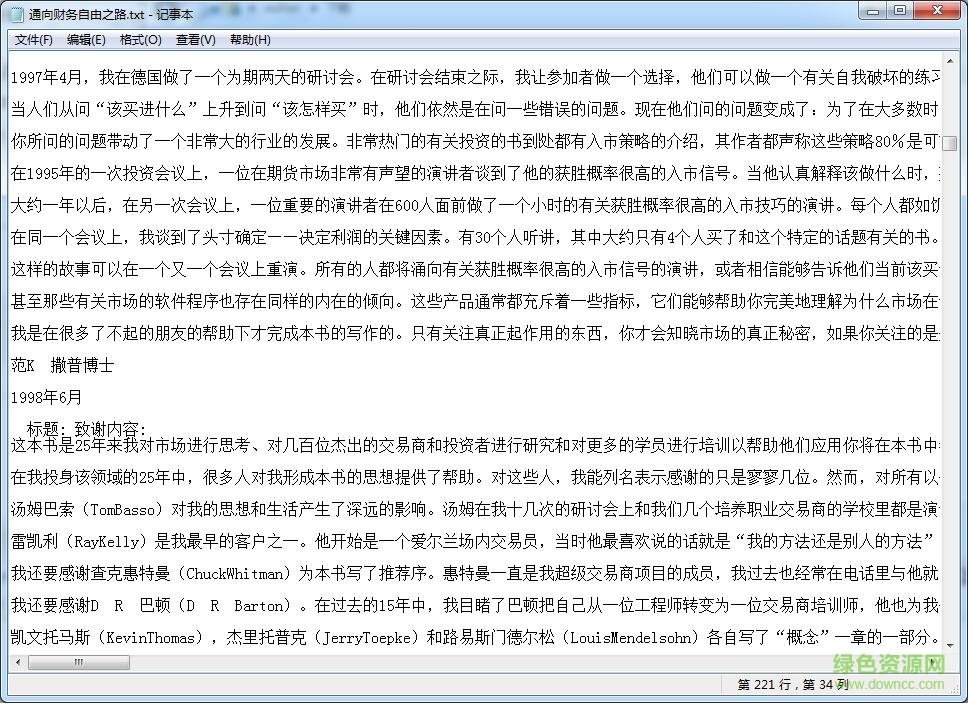Open the 格式(O) menu

tap(140, 39)
